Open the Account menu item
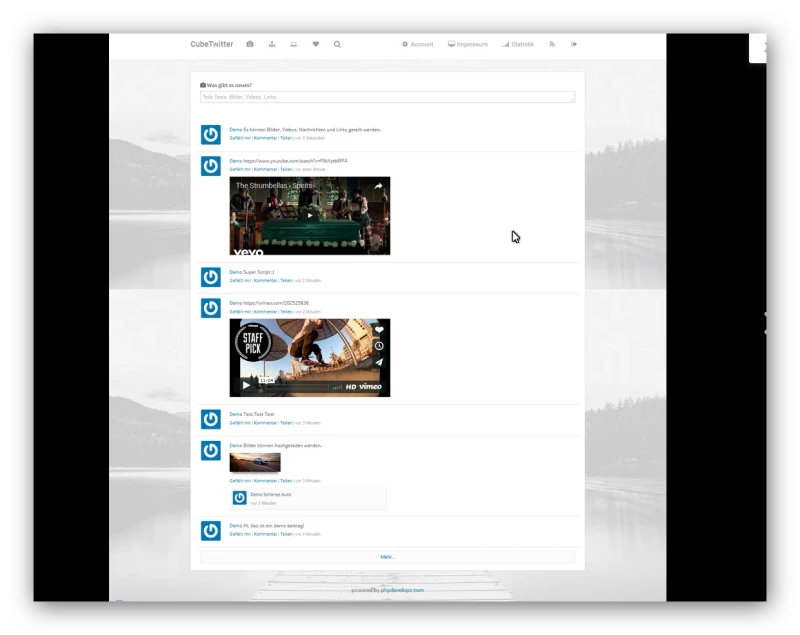Viewport: 800px width, 635px height. [418, 44]
